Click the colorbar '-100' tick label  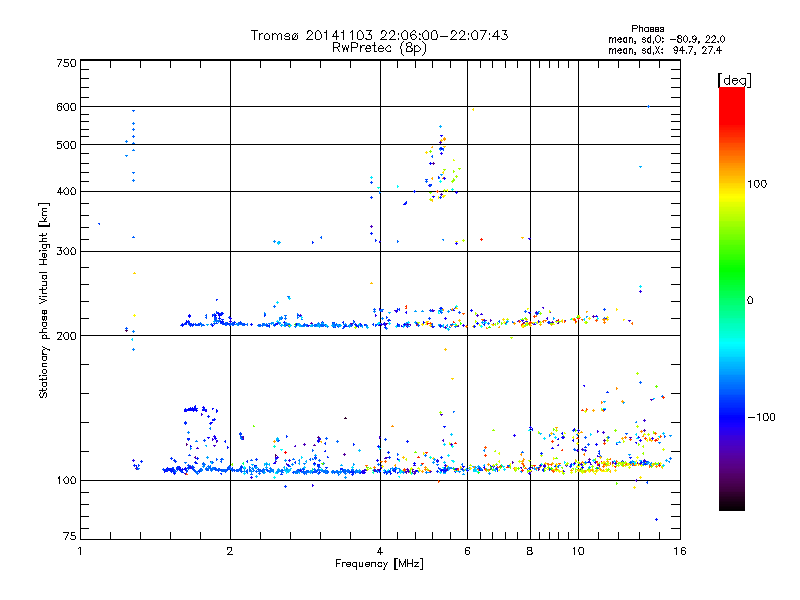click(762, 417)
